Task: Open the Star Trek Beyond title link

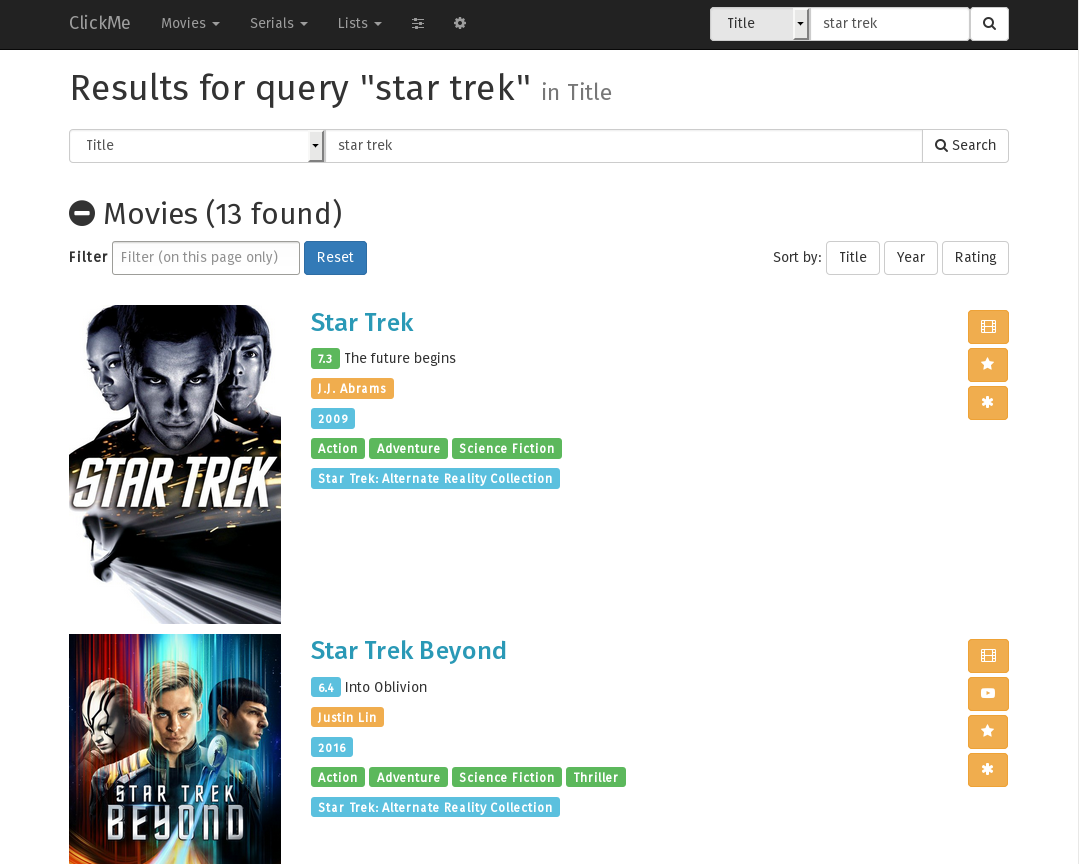Action: [x=408, y=651]
